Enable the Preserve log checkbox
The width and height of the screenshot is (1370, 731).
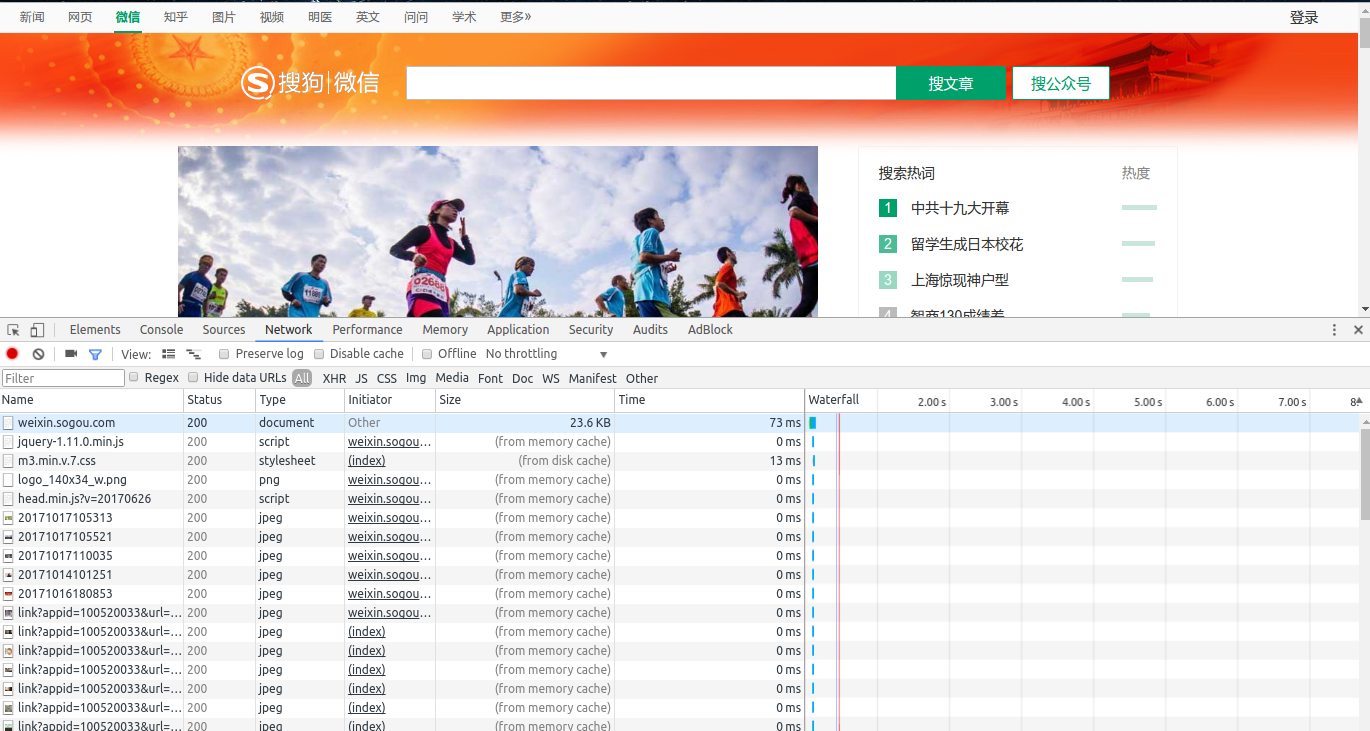(x=224, y=354)
